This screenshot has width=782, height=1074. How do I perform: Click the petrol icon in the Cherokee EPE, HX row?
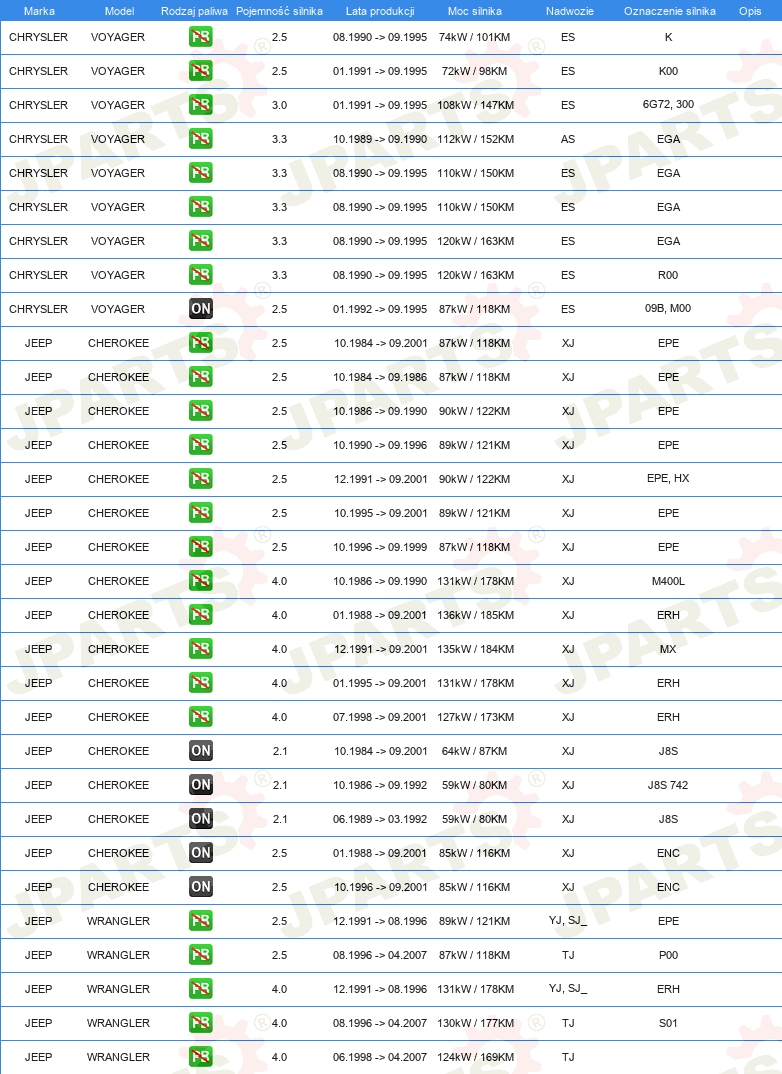[x=201, y=479]
